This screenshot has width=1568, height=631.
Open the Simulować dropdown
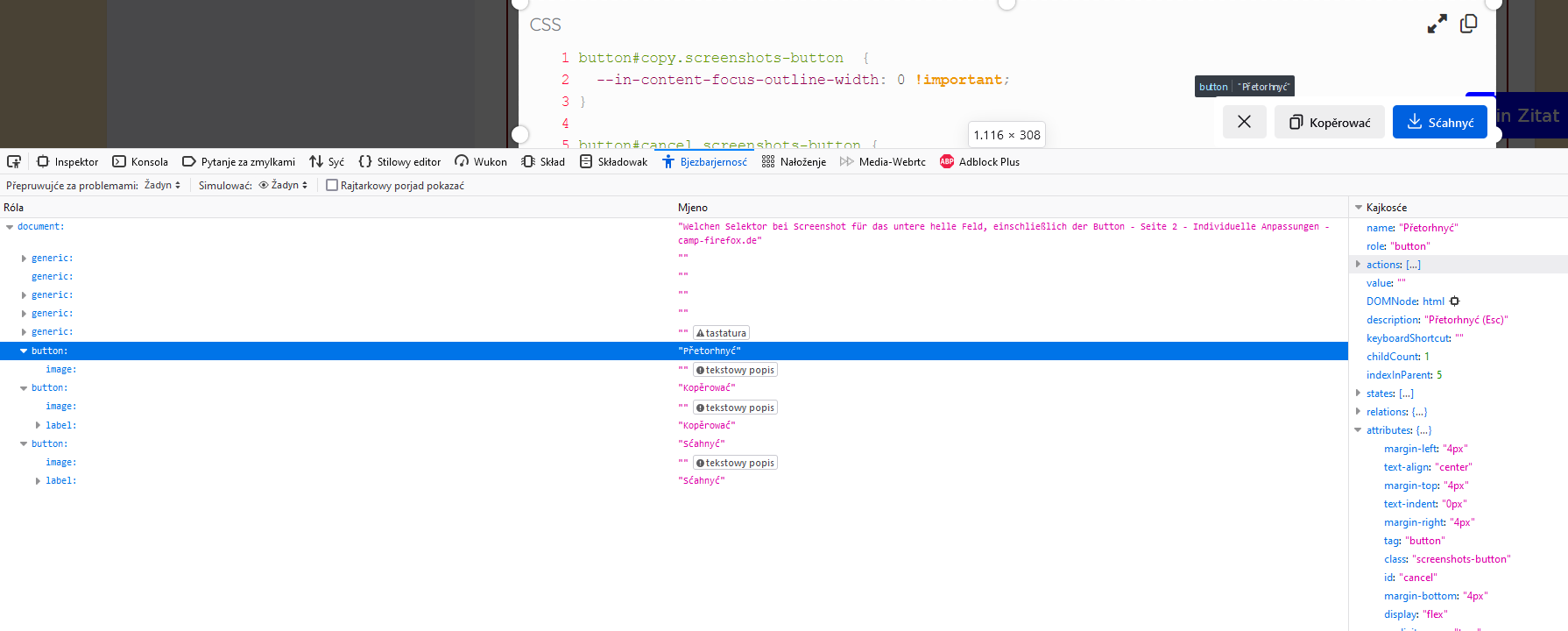pyautogui.click(x=284, y=186)
